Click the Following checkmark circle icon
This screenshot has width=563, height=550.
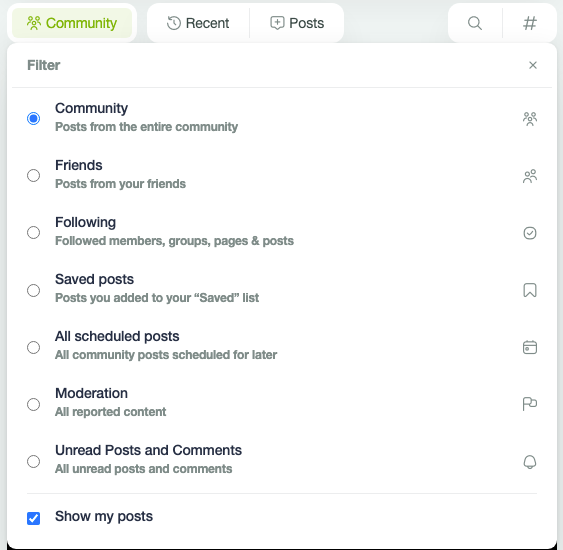530,233
